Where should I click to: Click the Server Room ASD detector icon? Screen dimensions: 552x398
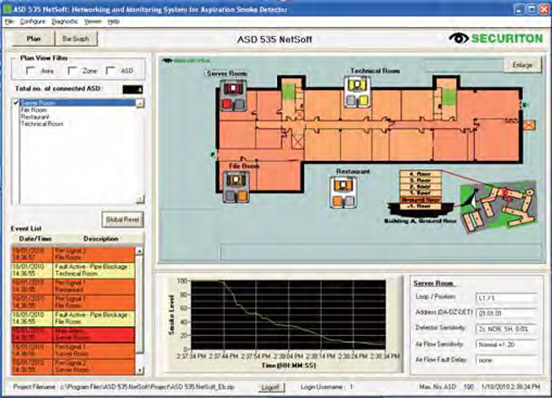233,95
